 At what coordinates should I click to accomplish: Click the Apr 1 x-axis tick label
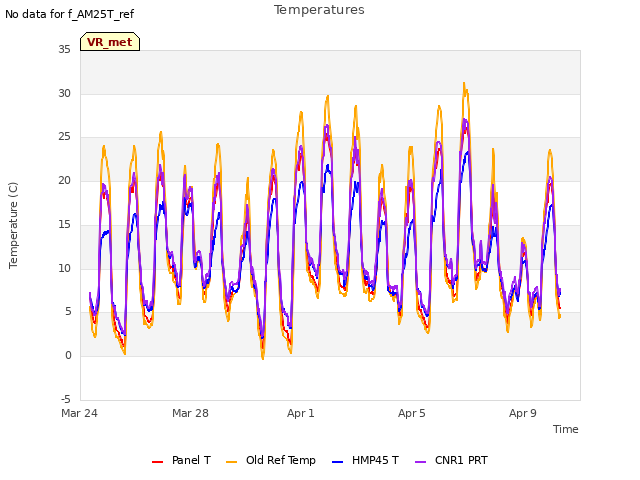tap(301, 413)
